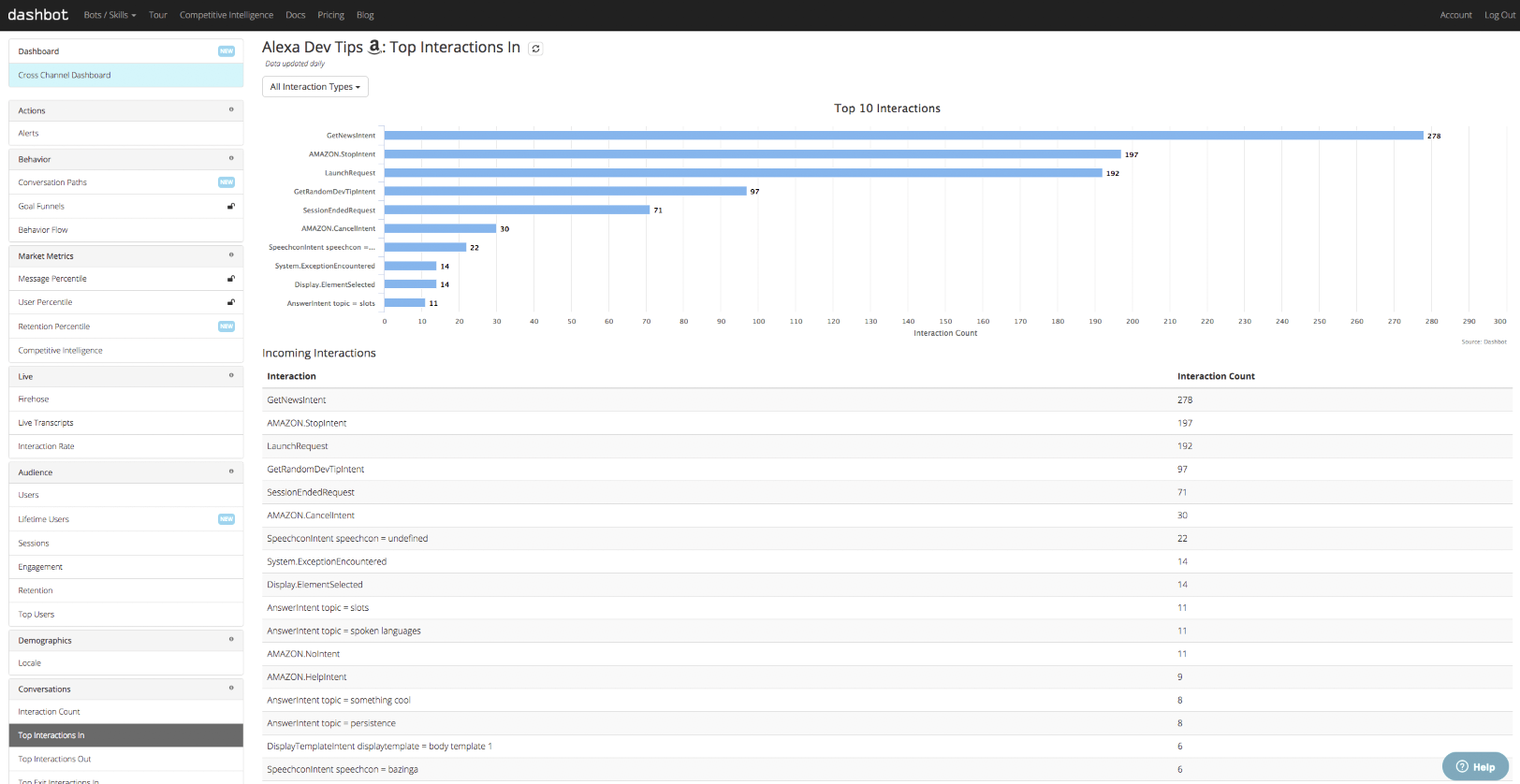Click the NEW badge on Retention Percentile
Viewport: 1520px width, 784px height.
[x=227, y=327]
